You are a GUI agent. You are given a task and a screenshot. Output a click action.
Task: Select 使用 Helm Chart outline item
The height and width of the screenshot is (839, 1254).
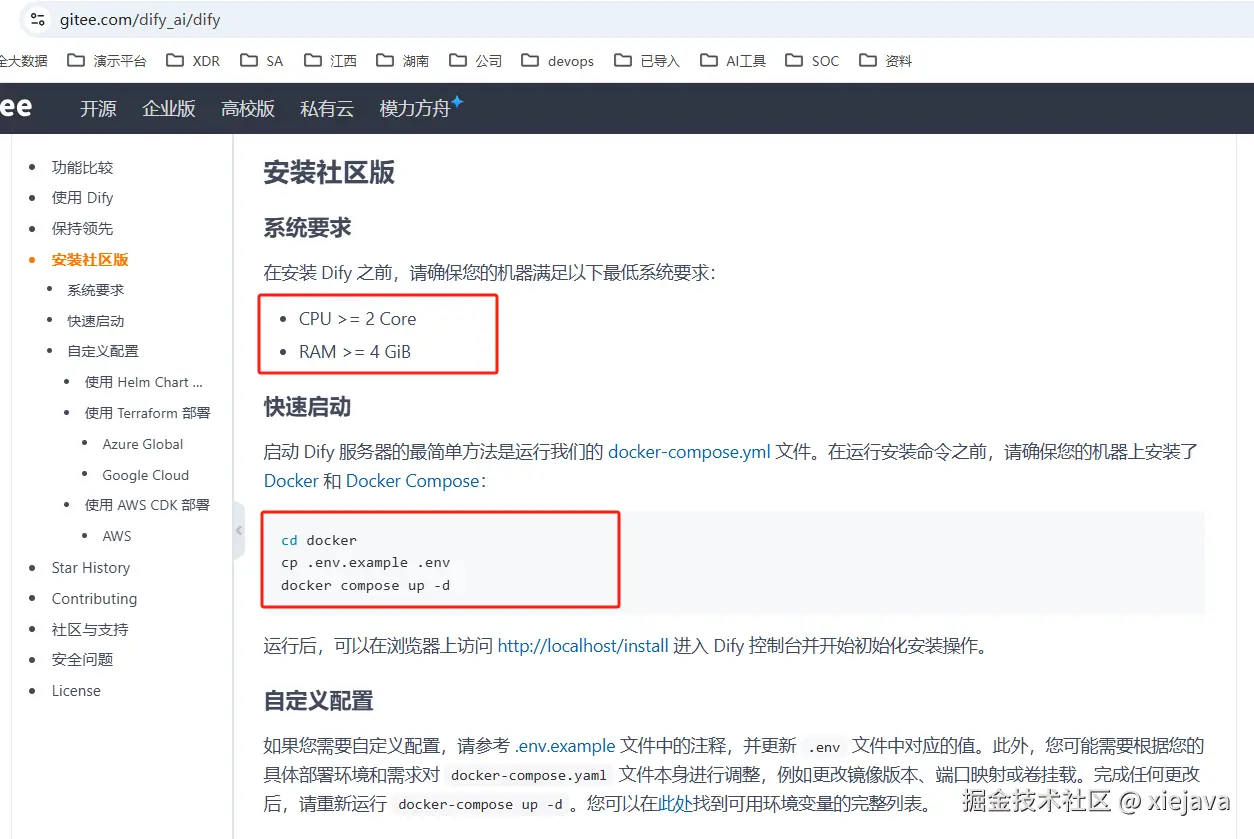pyautogui.click(x=144, y=382)
